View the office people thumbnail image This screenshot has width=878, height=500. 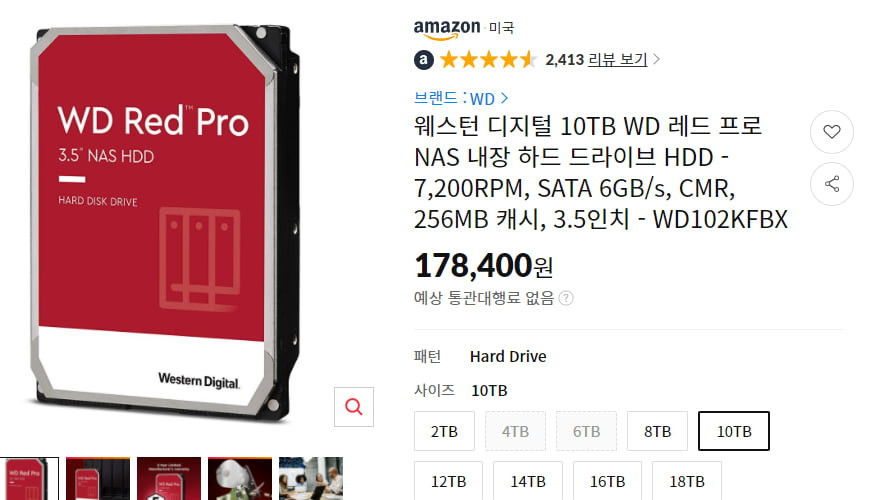tap(311, 479)
